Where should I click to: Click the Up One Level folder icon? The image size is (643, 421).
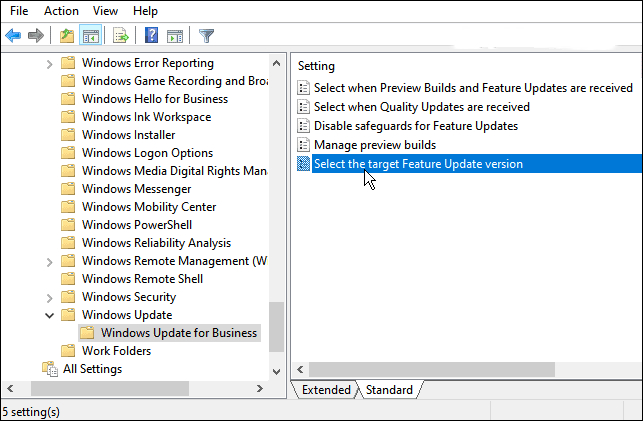[x=67, y=36]
